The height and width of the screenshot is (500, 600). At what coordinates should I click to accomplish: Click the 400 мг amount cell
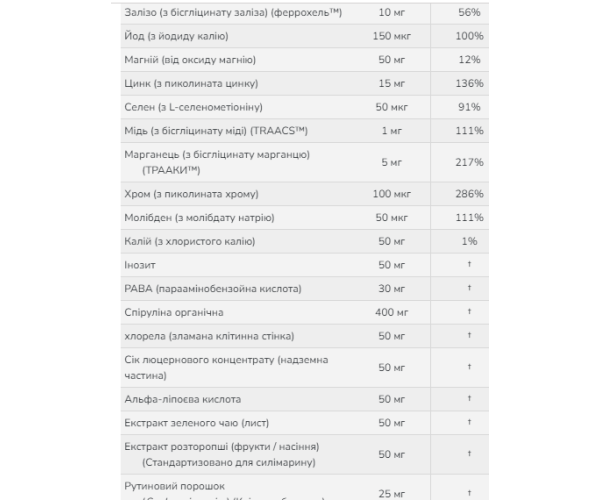pos(391,312)
